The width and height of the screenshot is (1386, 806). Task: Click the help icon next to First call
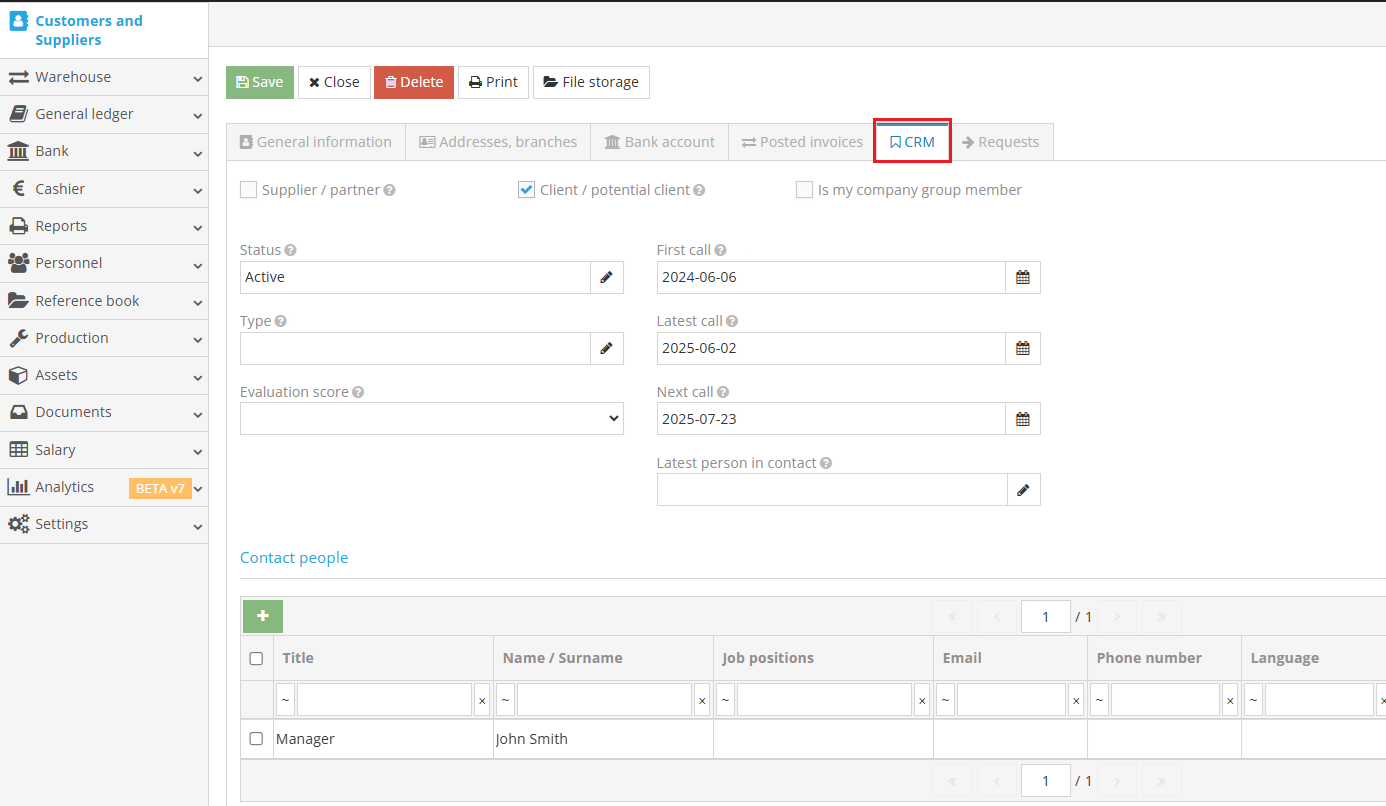tap(718, 249)
